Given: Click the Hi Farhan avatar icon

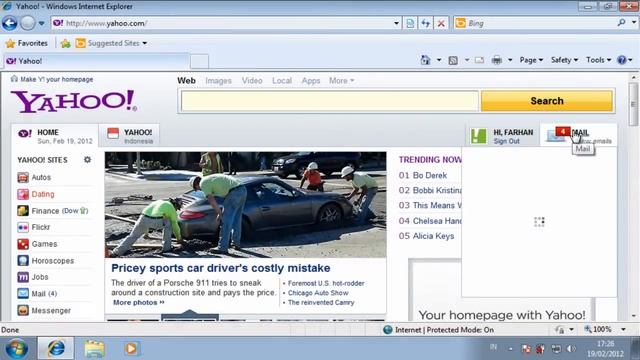Looking at the screenshot, I should [478, 136].
